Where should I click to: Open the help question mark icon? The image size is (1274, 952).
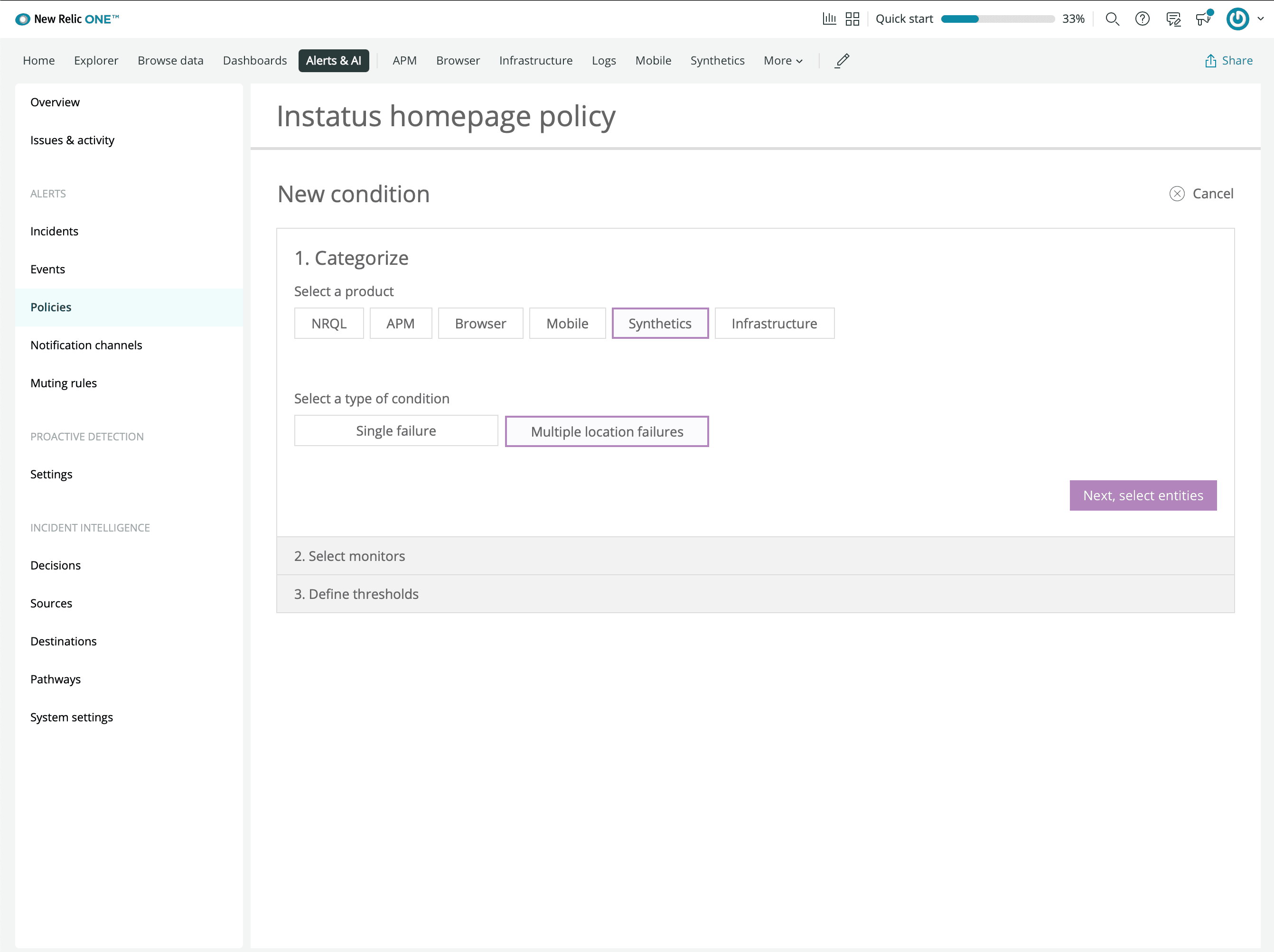pos(1142,19)
